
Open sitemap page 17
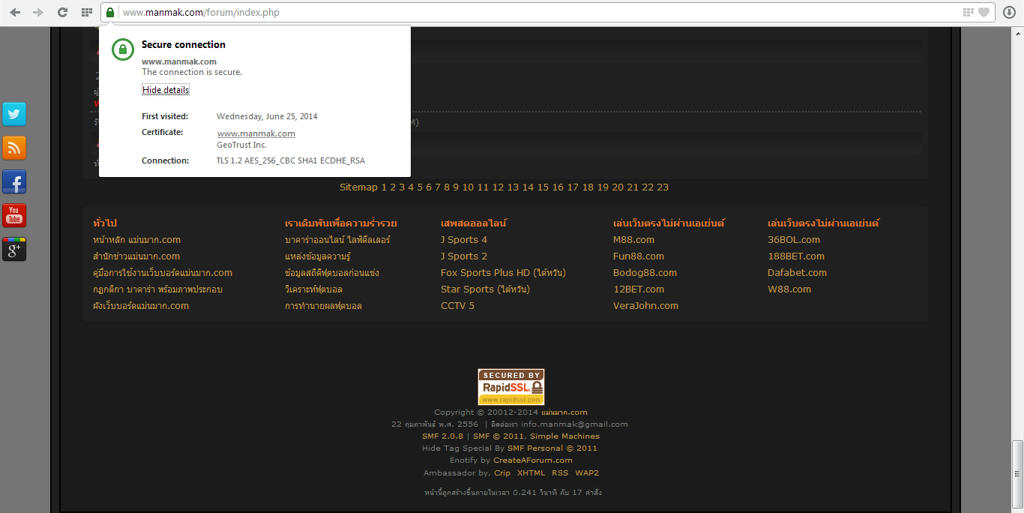[573, 187]
